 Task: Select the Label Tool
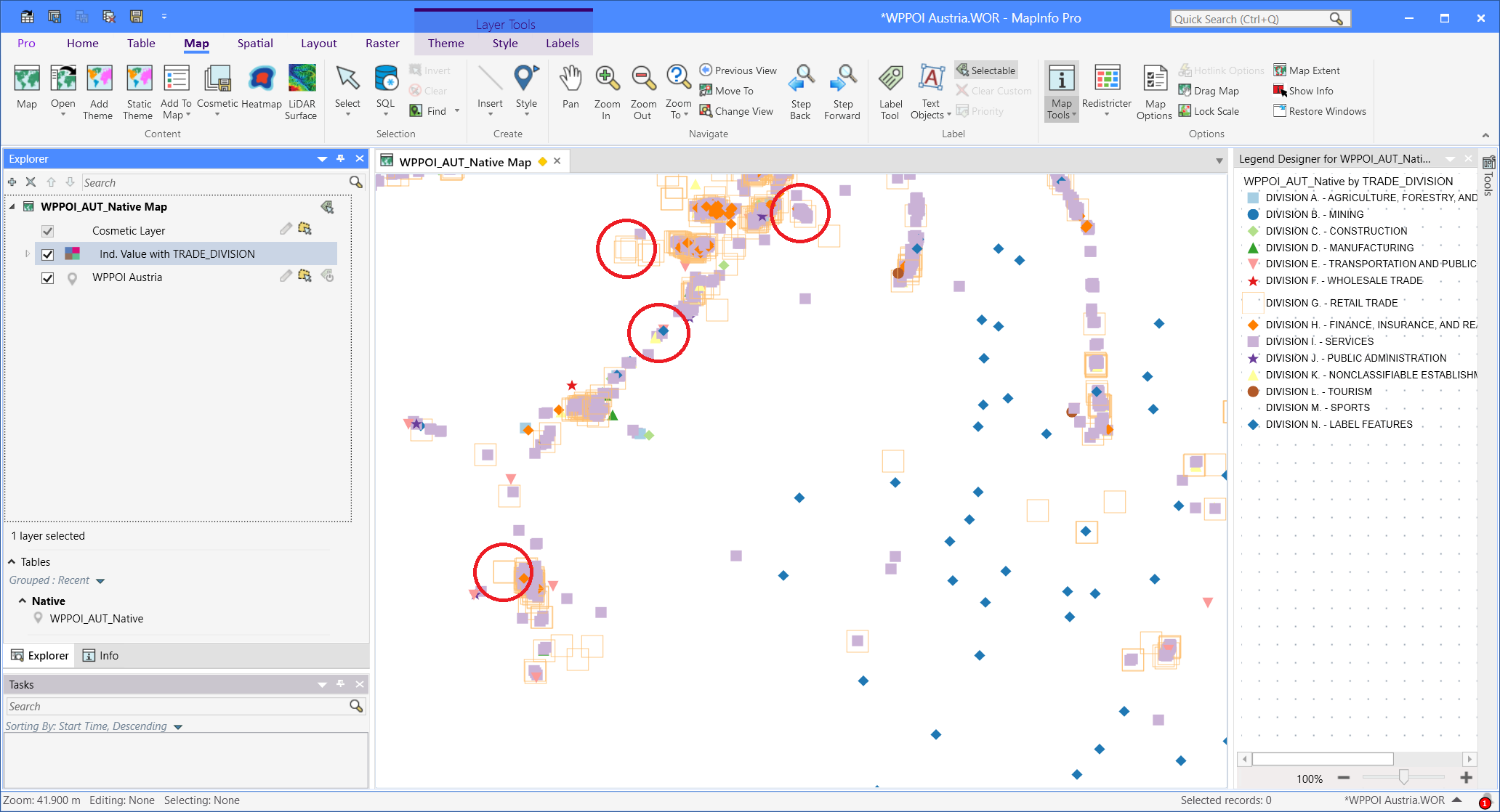pyautogui.click(x=890, y=92)
